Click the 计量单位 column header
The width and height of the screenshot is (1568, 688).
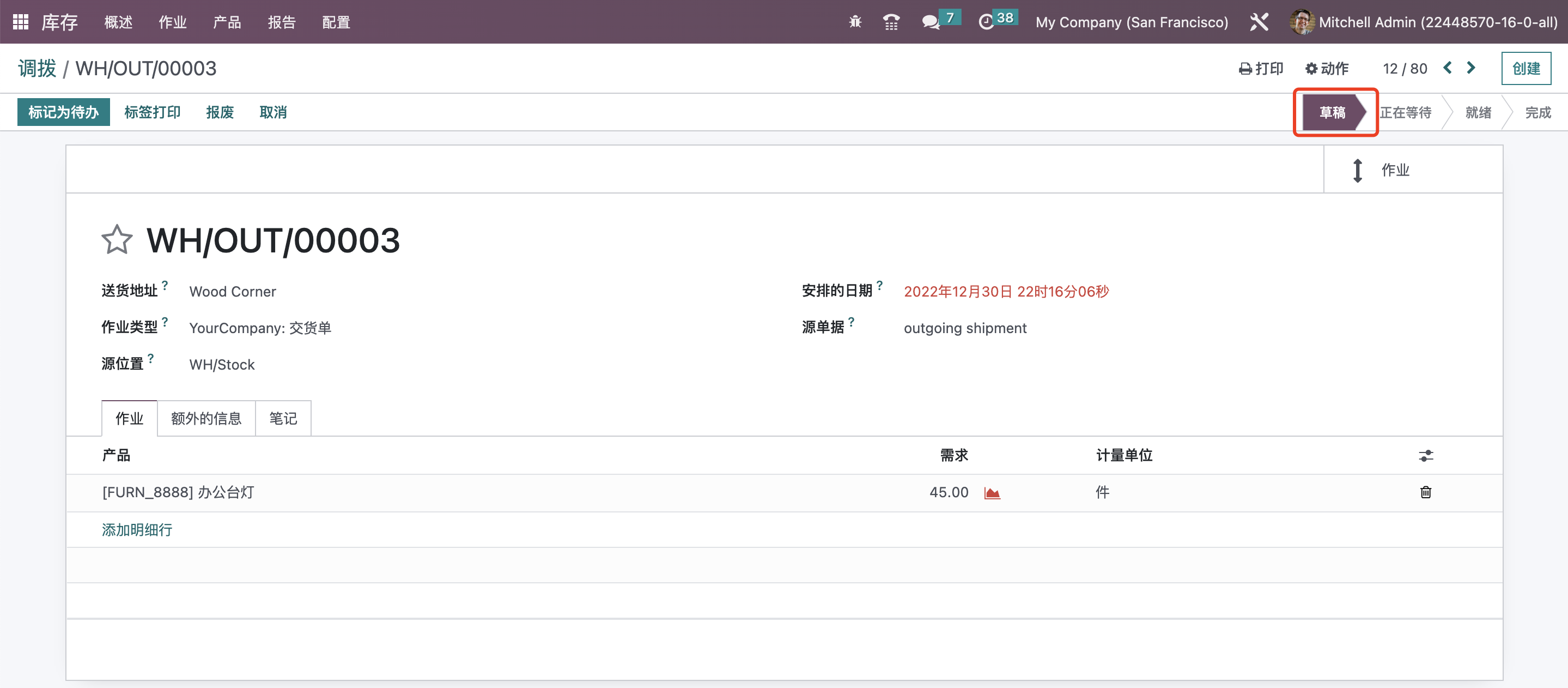coord(1123,455)
